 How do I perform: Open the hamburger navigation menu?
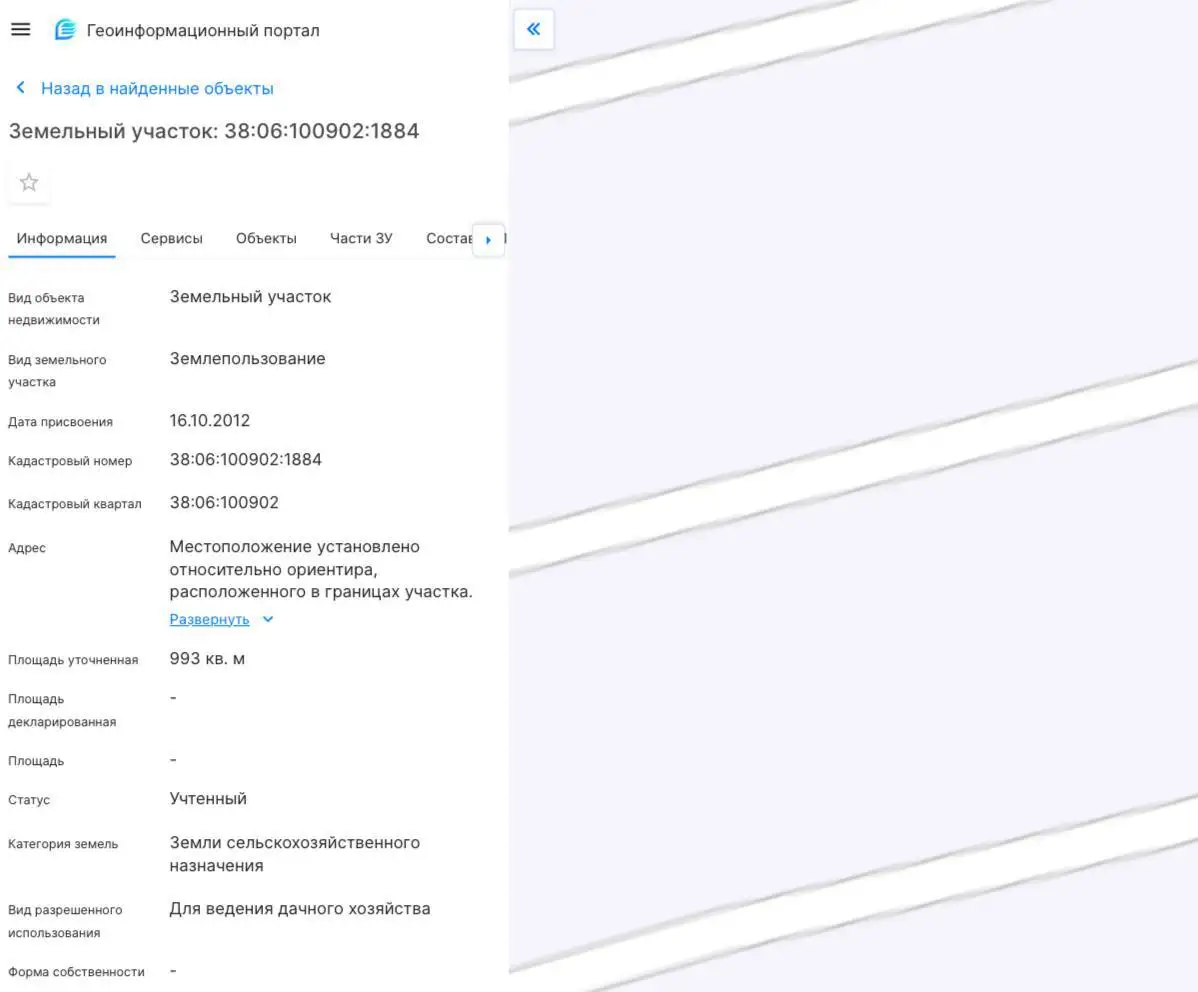point(21,29)
